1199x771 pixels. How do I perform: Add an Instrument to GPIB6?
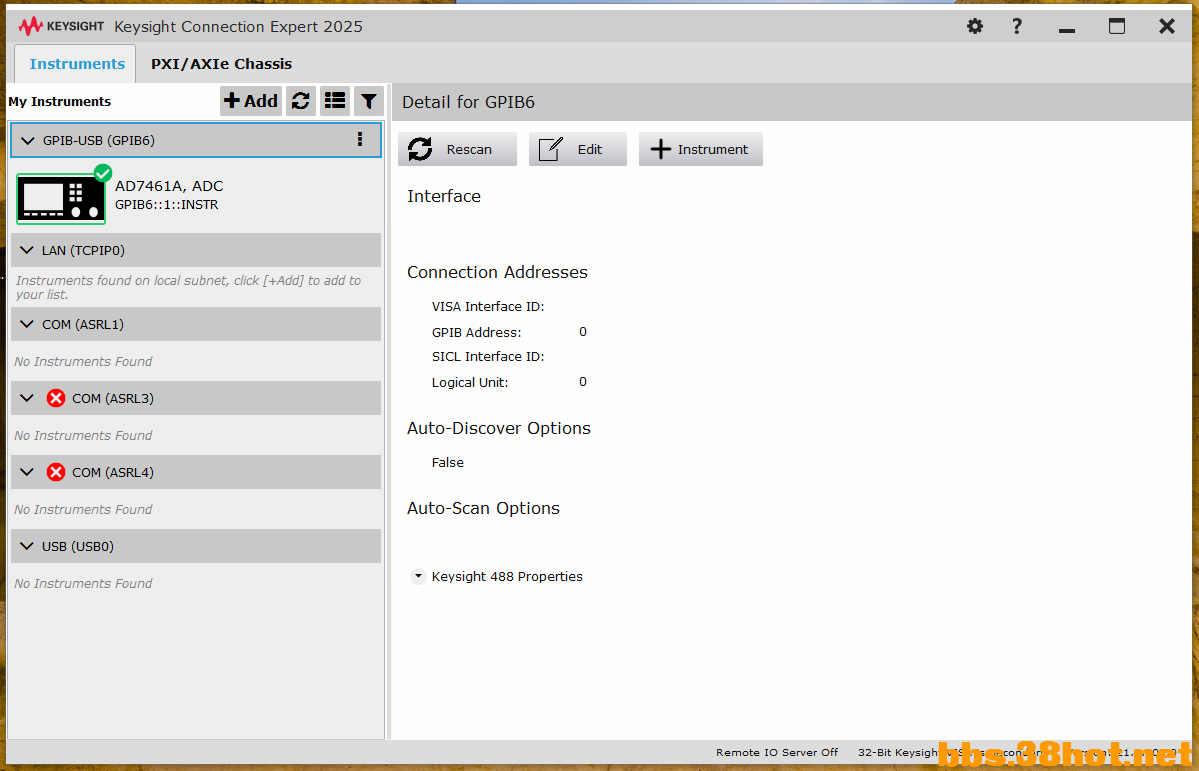click(700, 149)
